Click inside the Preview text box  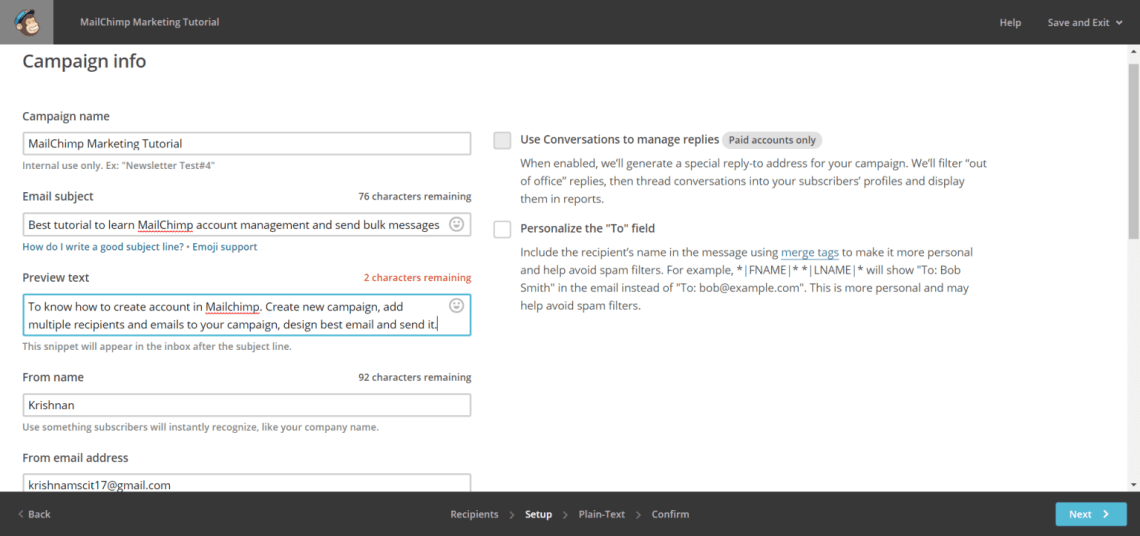pos(246,315)
